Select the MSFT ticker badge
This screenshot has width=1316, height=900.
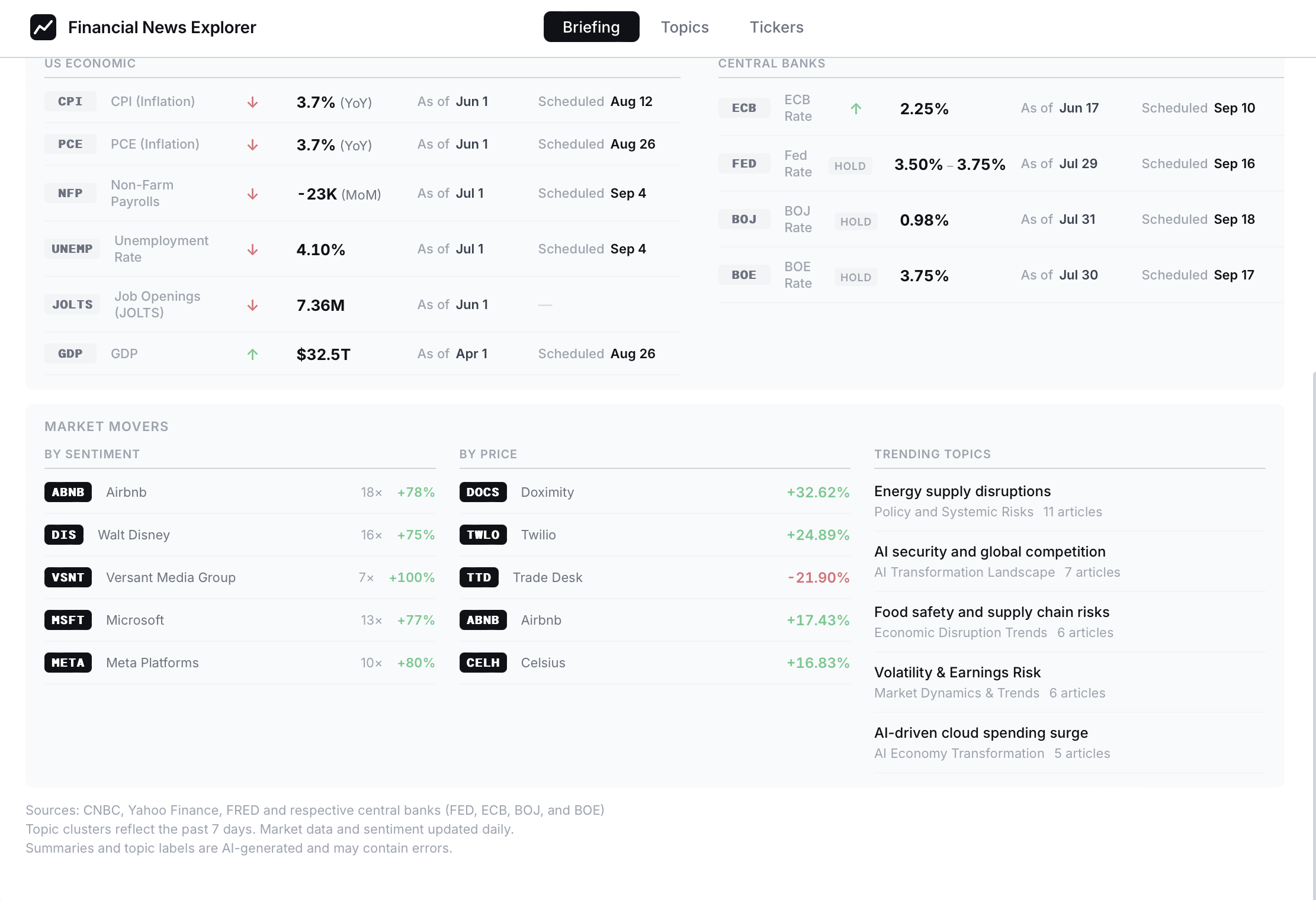click(x=68, y=620)
